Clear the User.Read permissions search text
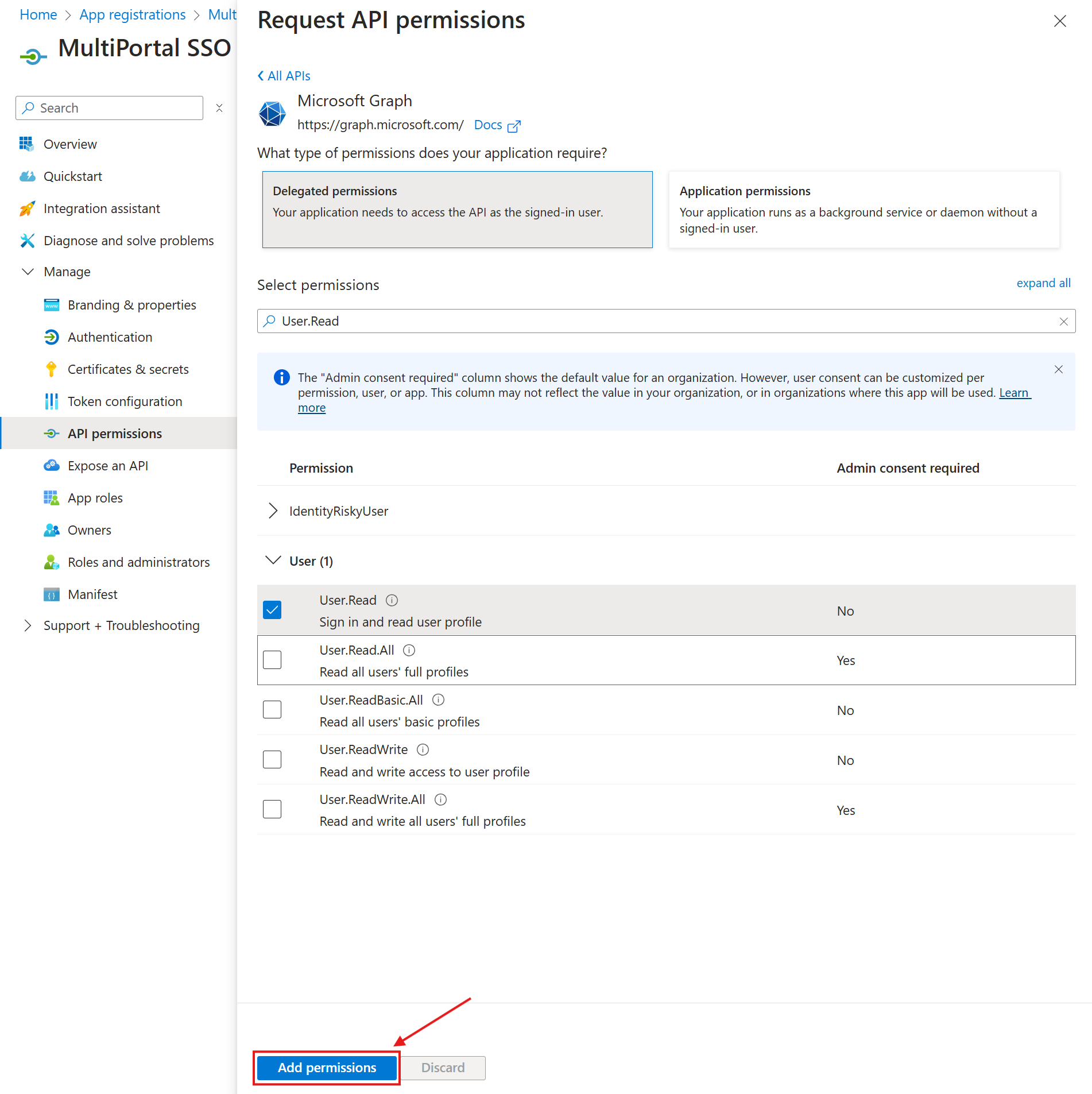Viewport: 1092px width, 1094px height. (x=1064, y=322)
